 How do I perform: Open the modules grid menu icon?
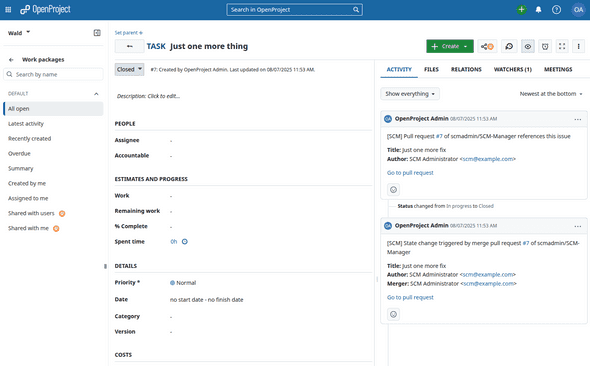tap(8, 9)
